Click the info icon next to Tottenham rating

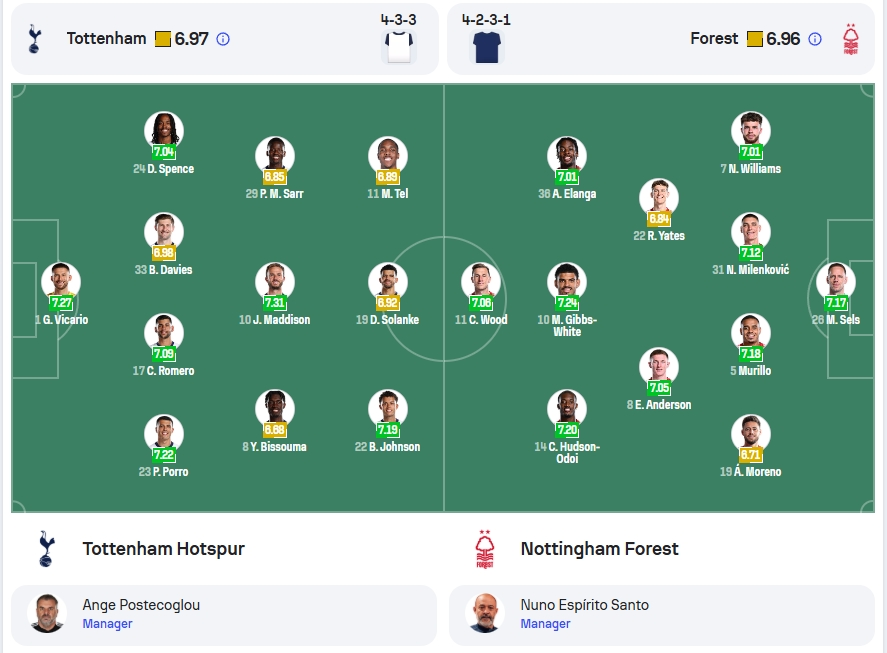point(223,39)
